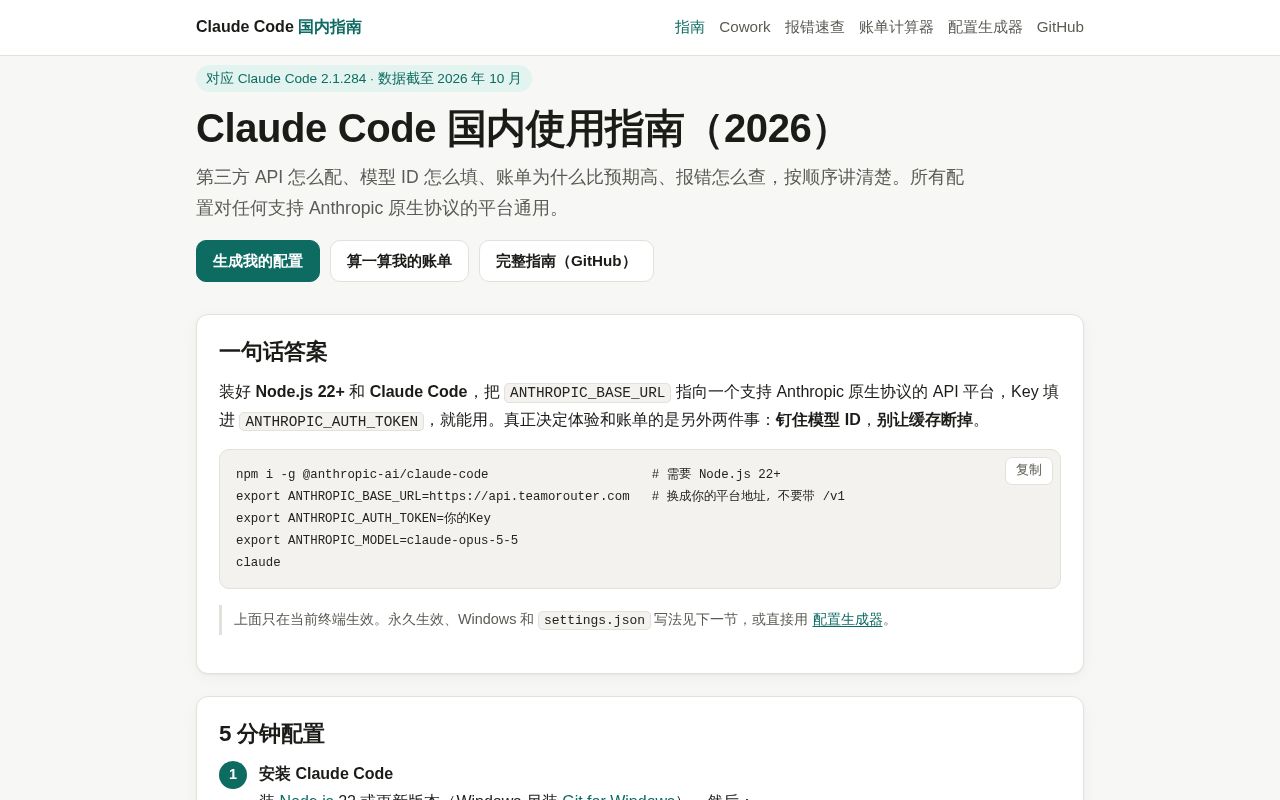Click the 生成我的配置 button
The height and width of the screenshot is (800, 1280).
coord(258,261)
